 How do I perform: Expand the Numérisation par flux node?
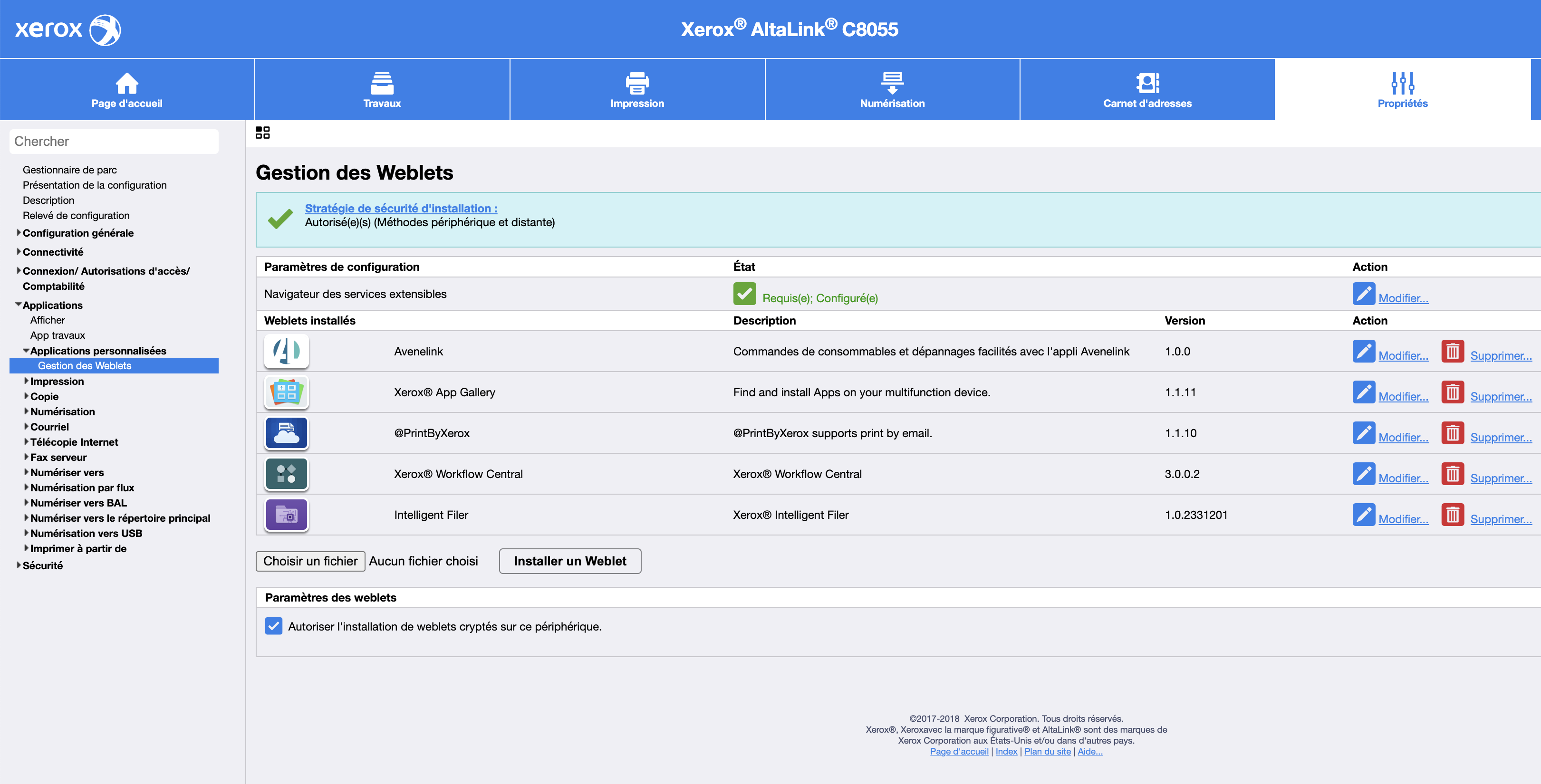[x=26, y=488]
